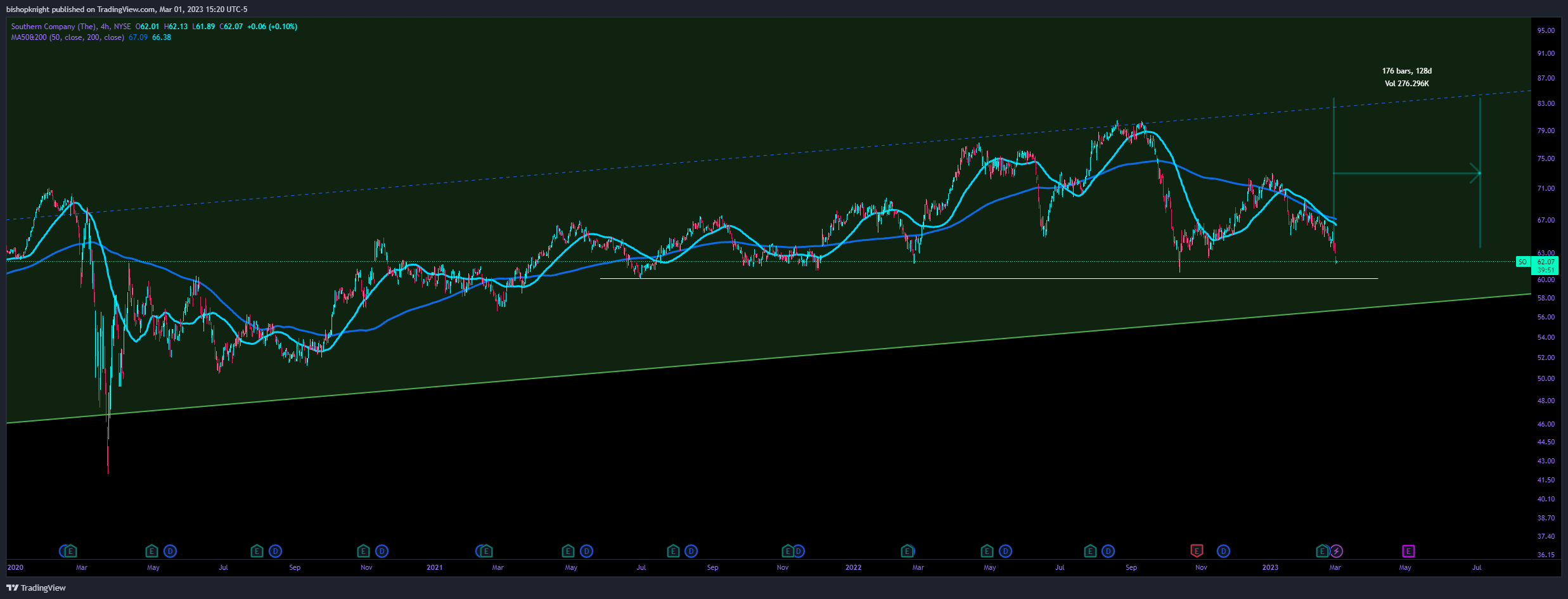
Task: Click the 36.15 price axis label
Action: click(x=1546, y=555)
